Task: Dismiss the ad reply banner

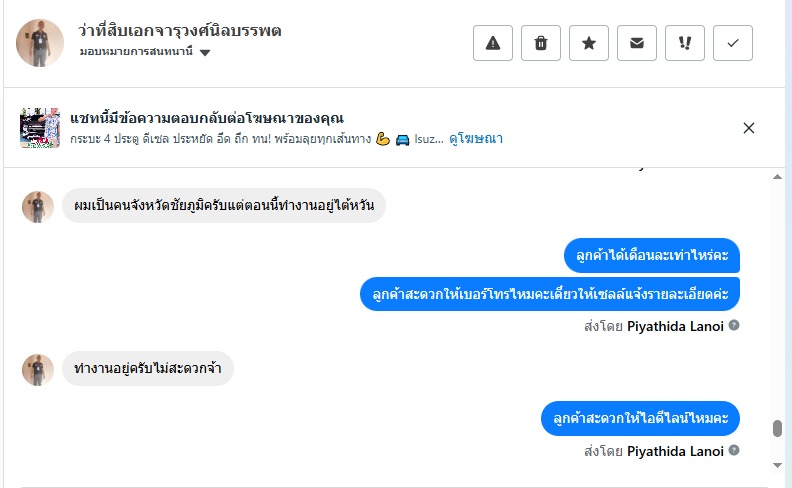Action: pos(749,128)
